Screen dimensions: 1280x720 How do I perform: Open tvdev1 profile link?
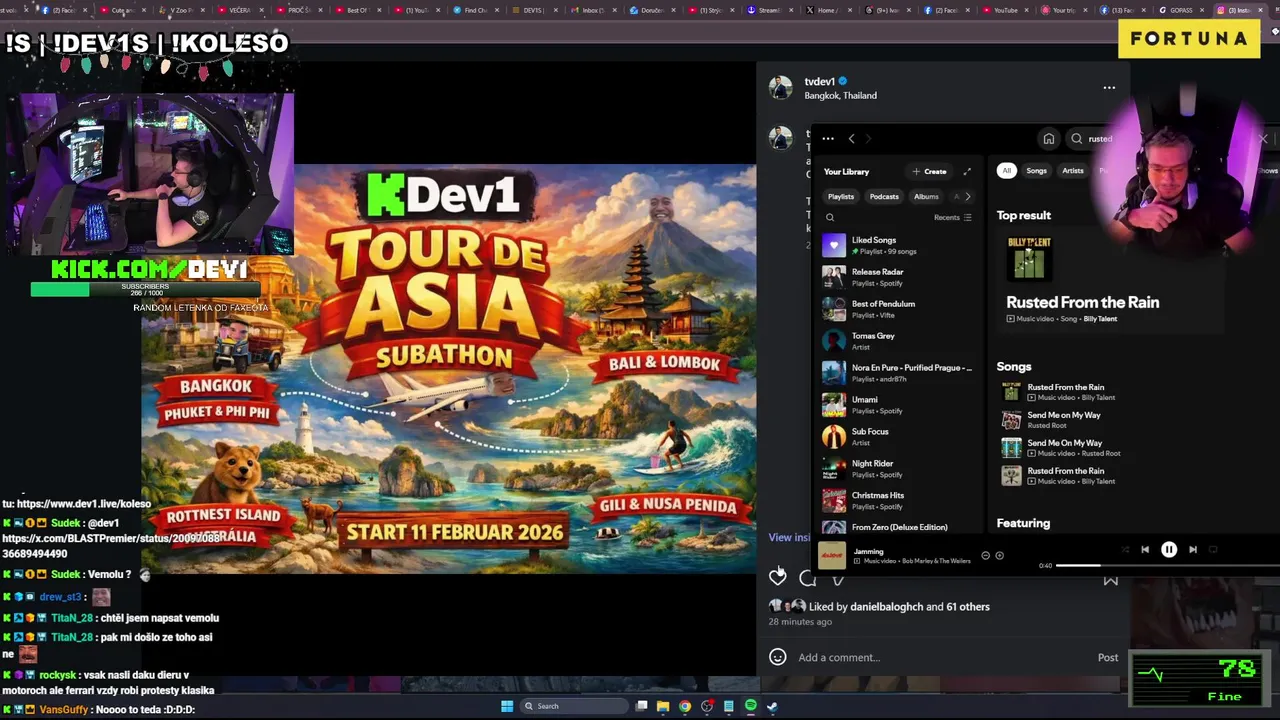coord(819,82)
